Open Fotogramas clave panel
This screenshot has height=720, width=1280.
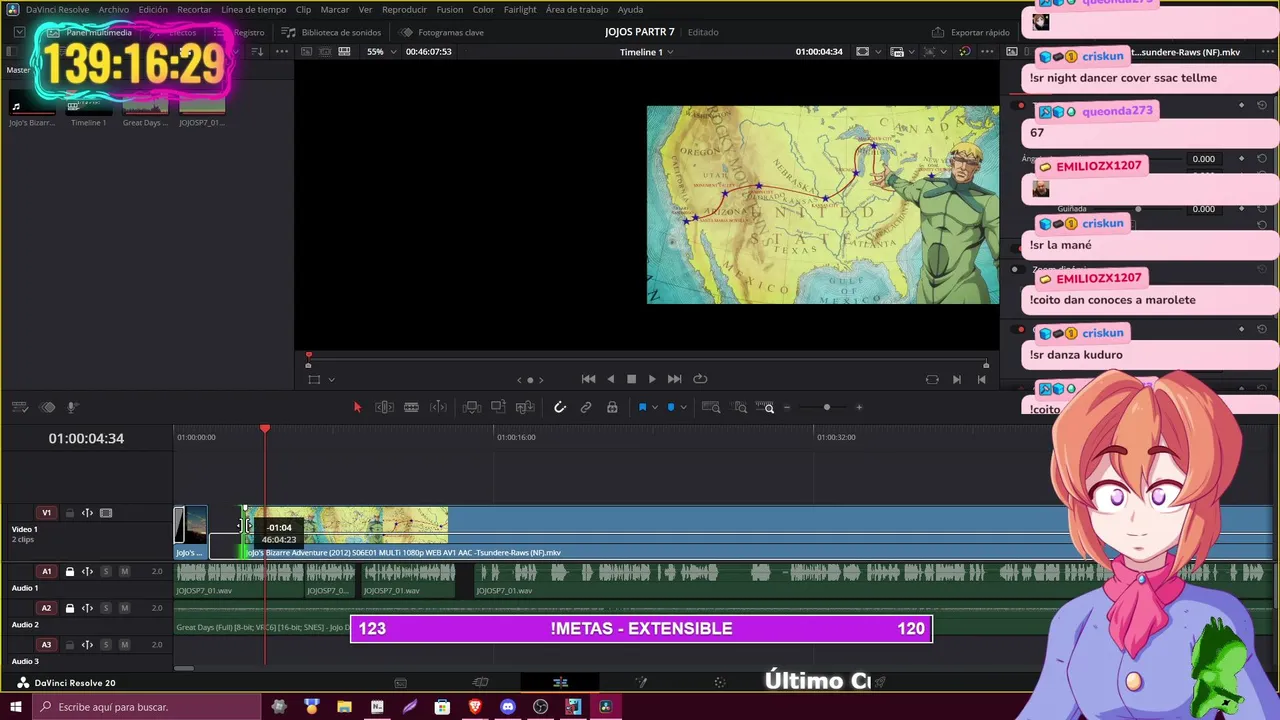coord(441,32)
